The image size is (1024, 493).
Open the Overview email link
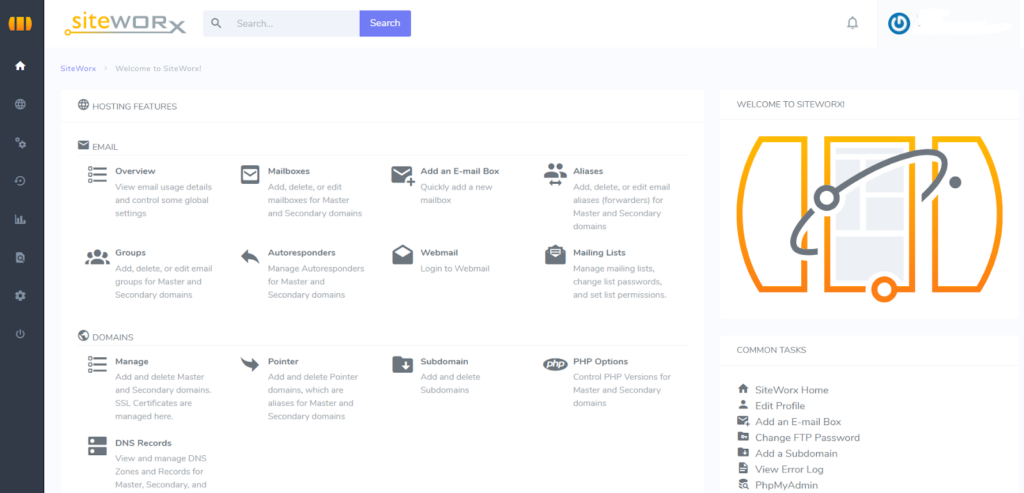click(x=135, y=171)
